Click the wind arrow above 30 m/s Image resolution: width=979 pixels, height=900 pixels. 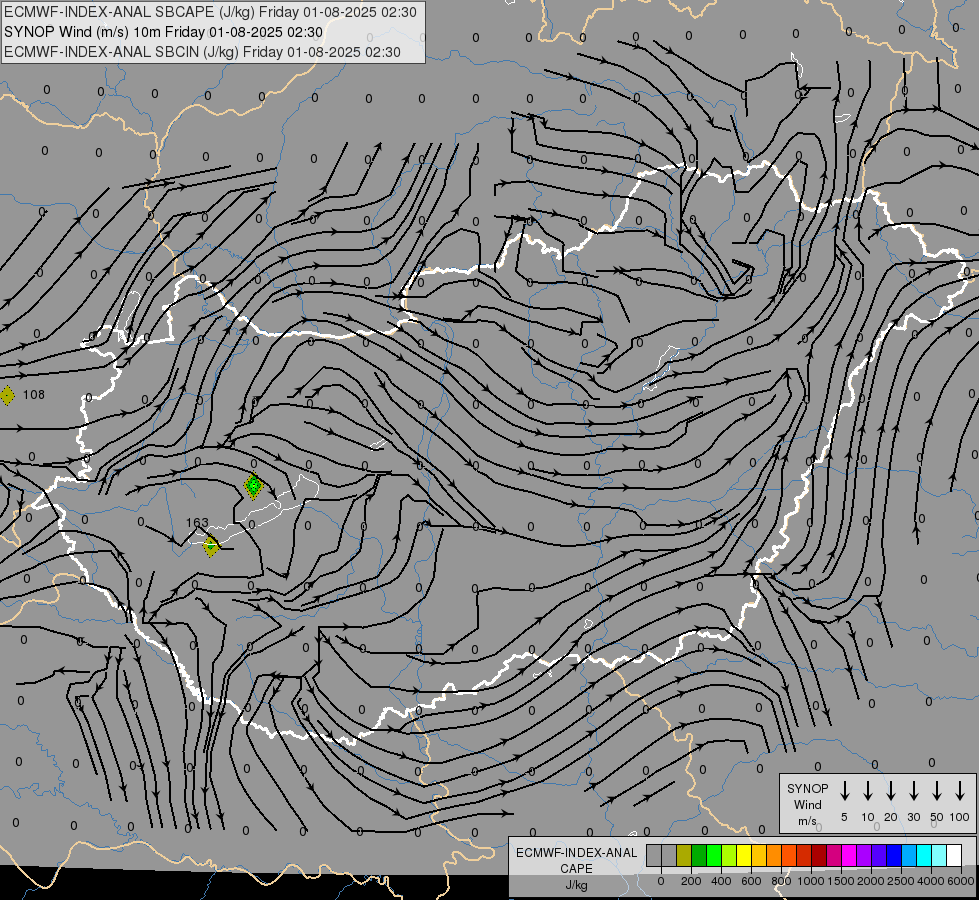[x=913, y=791]
